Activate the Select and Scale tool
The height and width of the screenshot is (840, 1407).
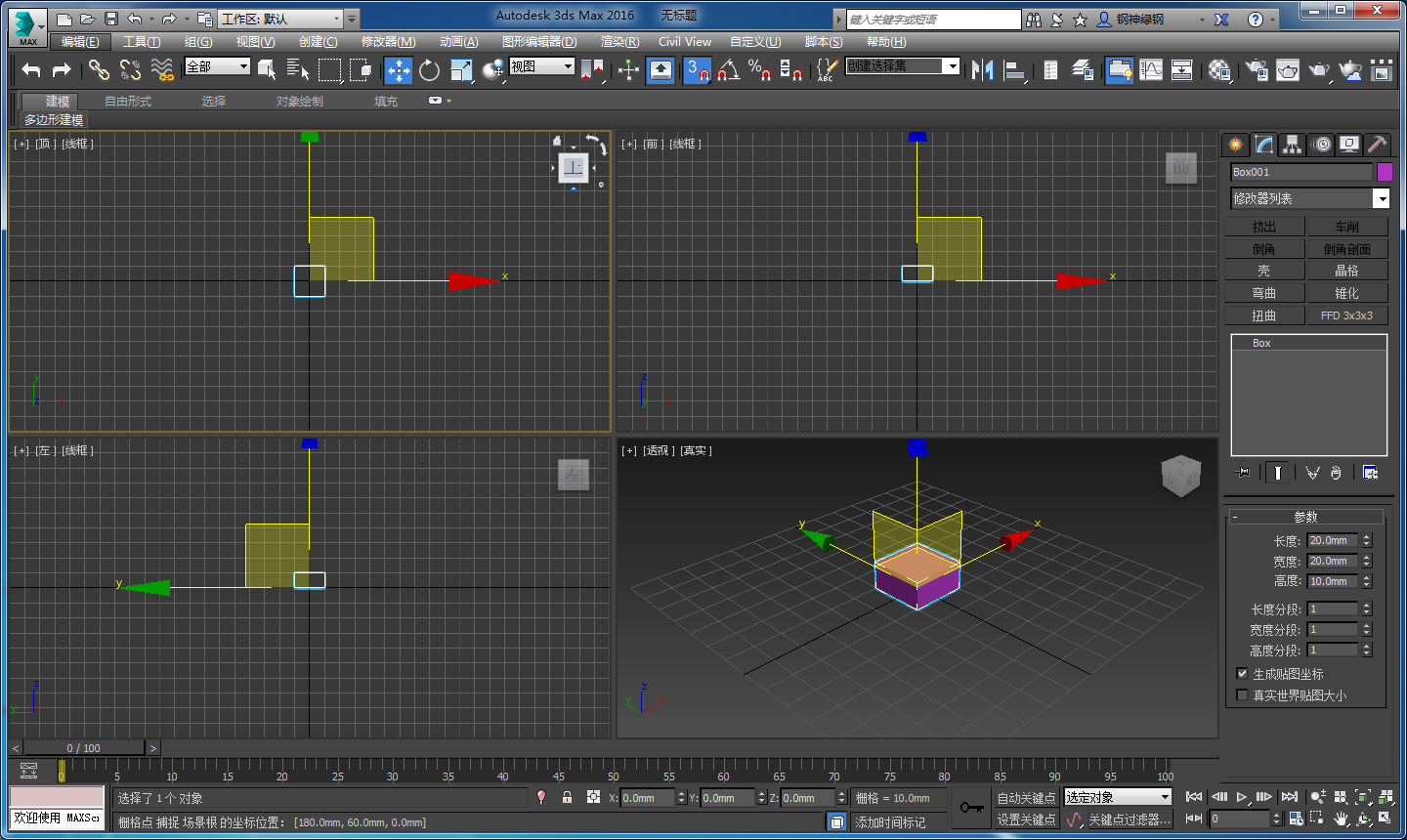tap(461, 70)
